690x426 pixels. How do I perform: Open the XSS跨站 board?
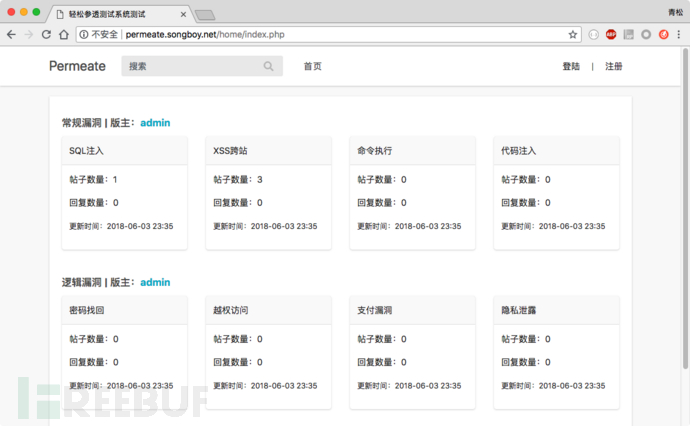point(231,151)
